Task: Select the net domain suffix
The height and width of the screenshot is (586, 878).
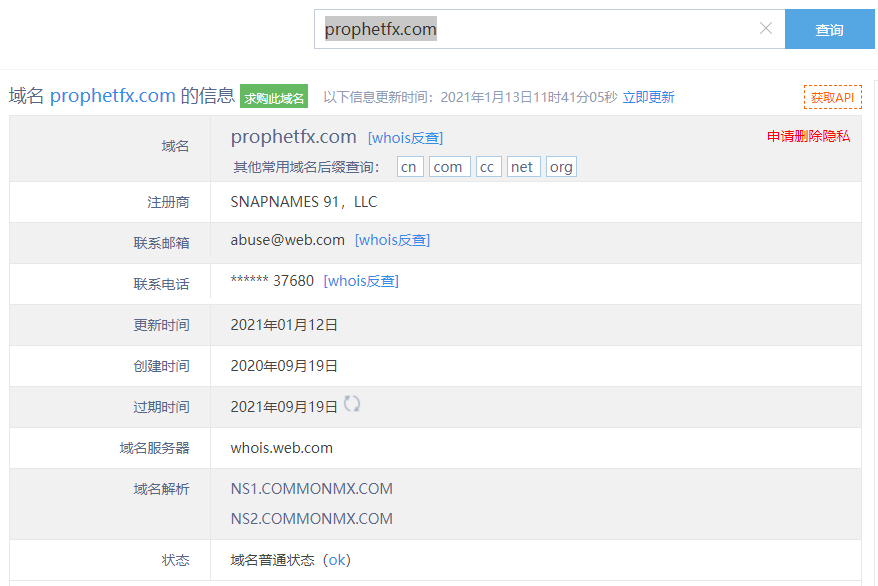Action: (x=522, y=167)
